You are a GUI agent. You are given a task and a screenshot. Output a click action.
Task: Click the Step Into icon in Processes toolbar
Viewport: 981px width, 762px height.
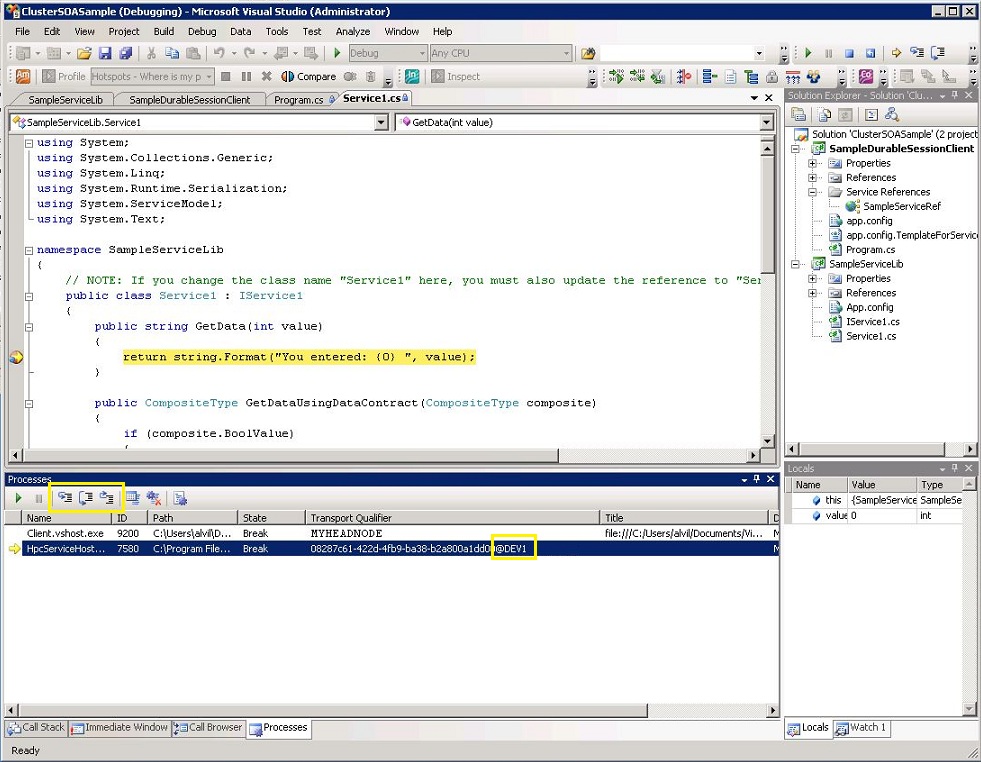(x=64, y=498)
